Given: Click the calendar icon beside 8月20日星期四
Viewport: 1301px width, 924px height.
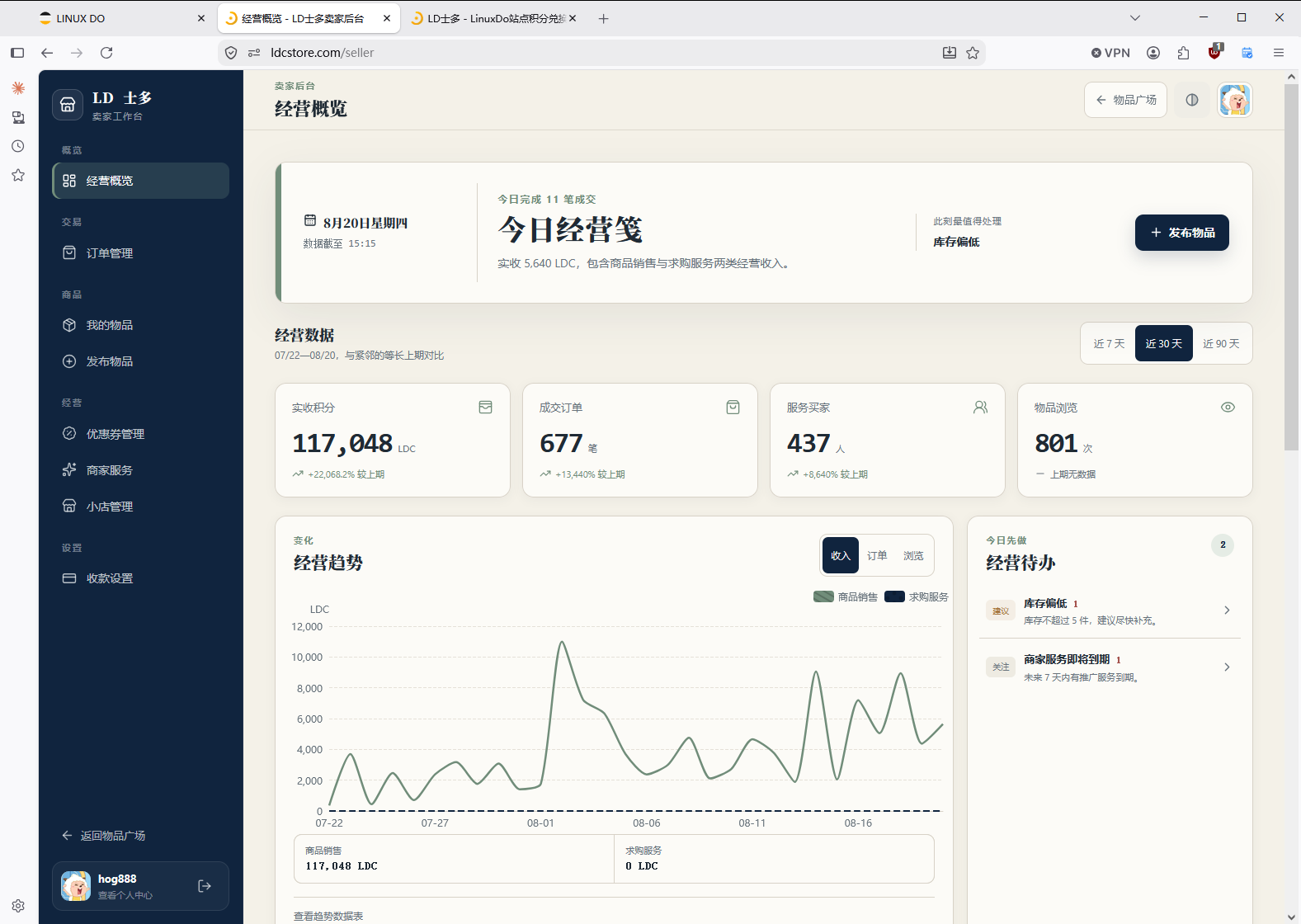Looking at the screenshot, I should coord(310,221).
